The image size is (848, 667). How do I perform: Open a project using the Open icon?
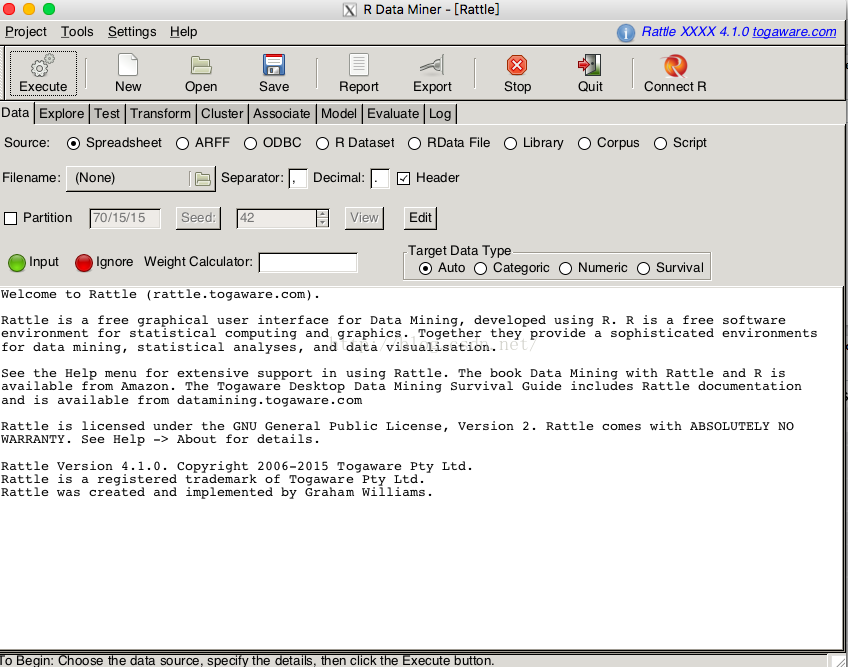pyautogui.click(x=201, y=65)
